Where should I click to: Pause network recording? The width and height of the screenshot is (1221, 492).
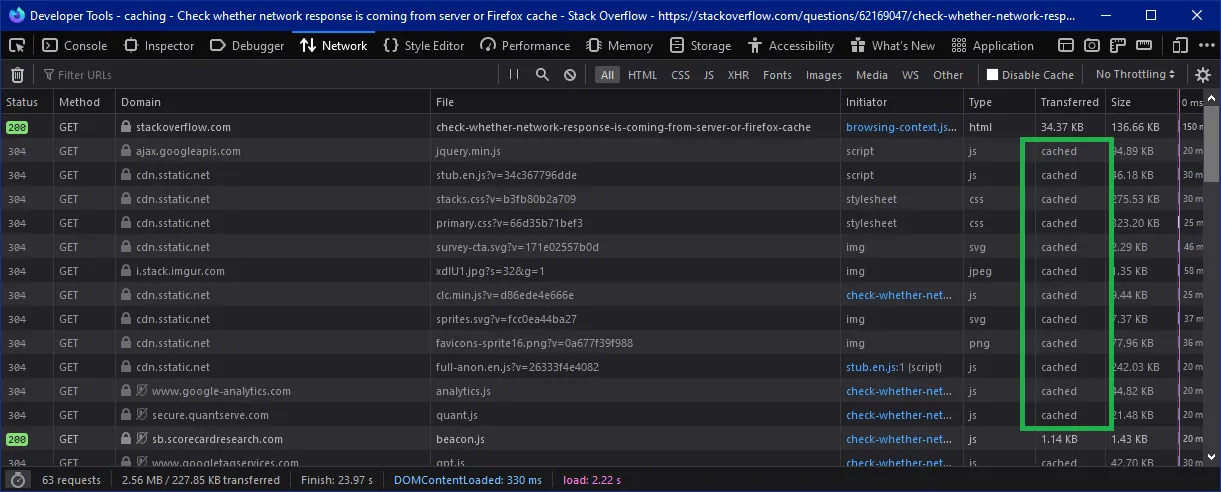[x=514, y=75]
